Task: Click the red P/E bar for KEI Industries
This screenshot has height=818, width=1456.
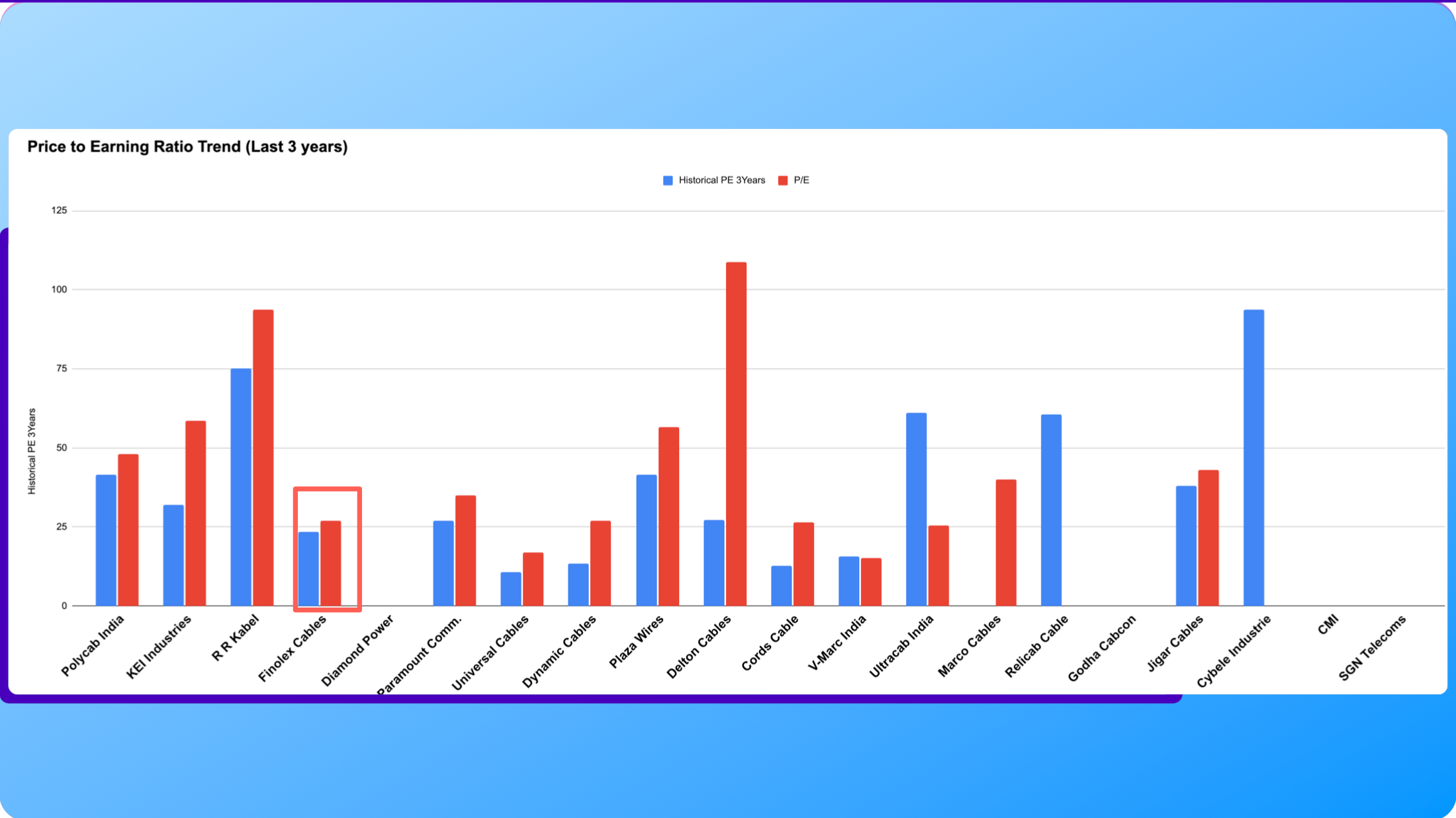Action: 196,514
